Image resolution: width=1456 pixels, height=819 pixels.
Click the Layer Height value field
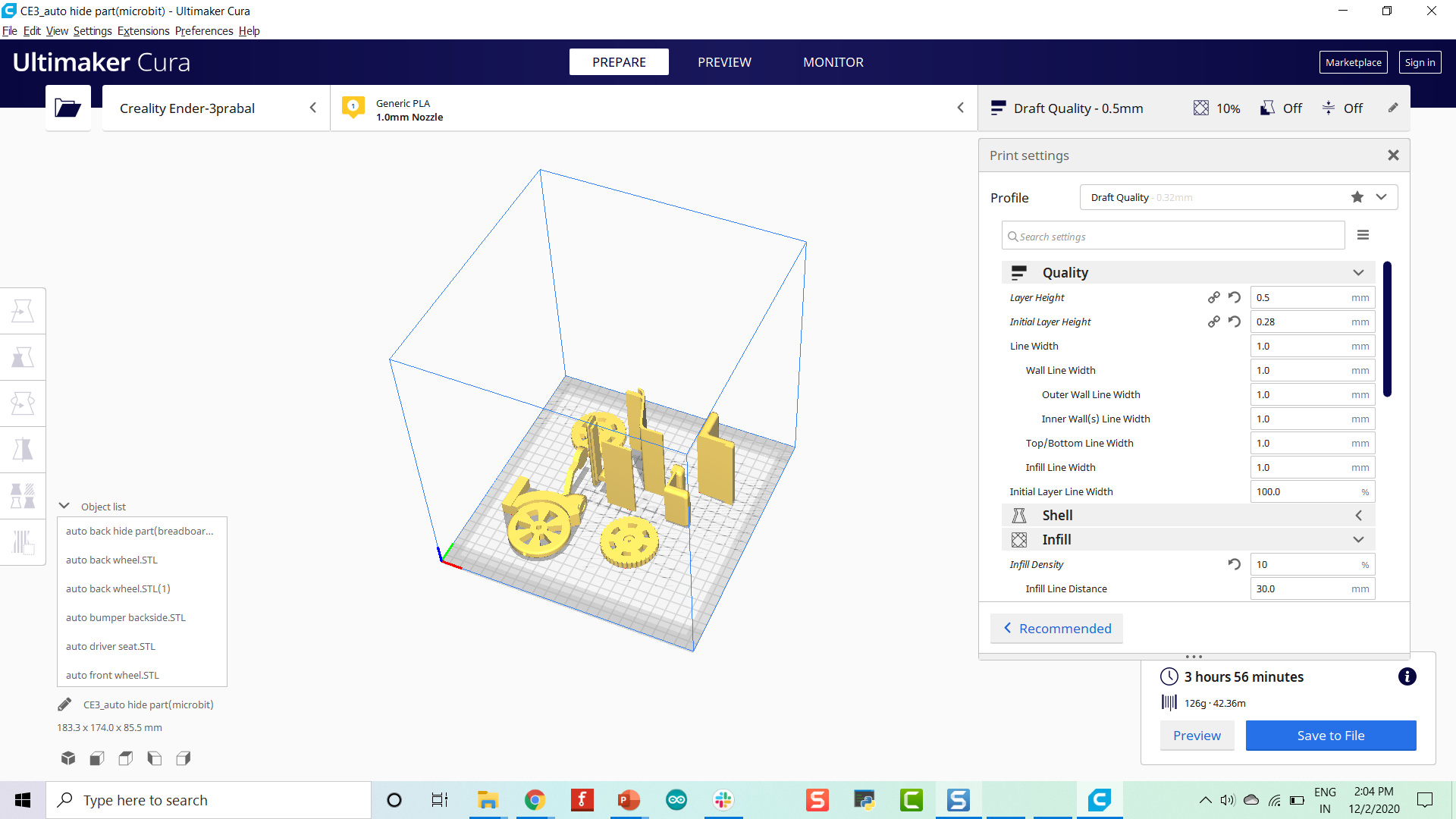tap(1312, 297)
